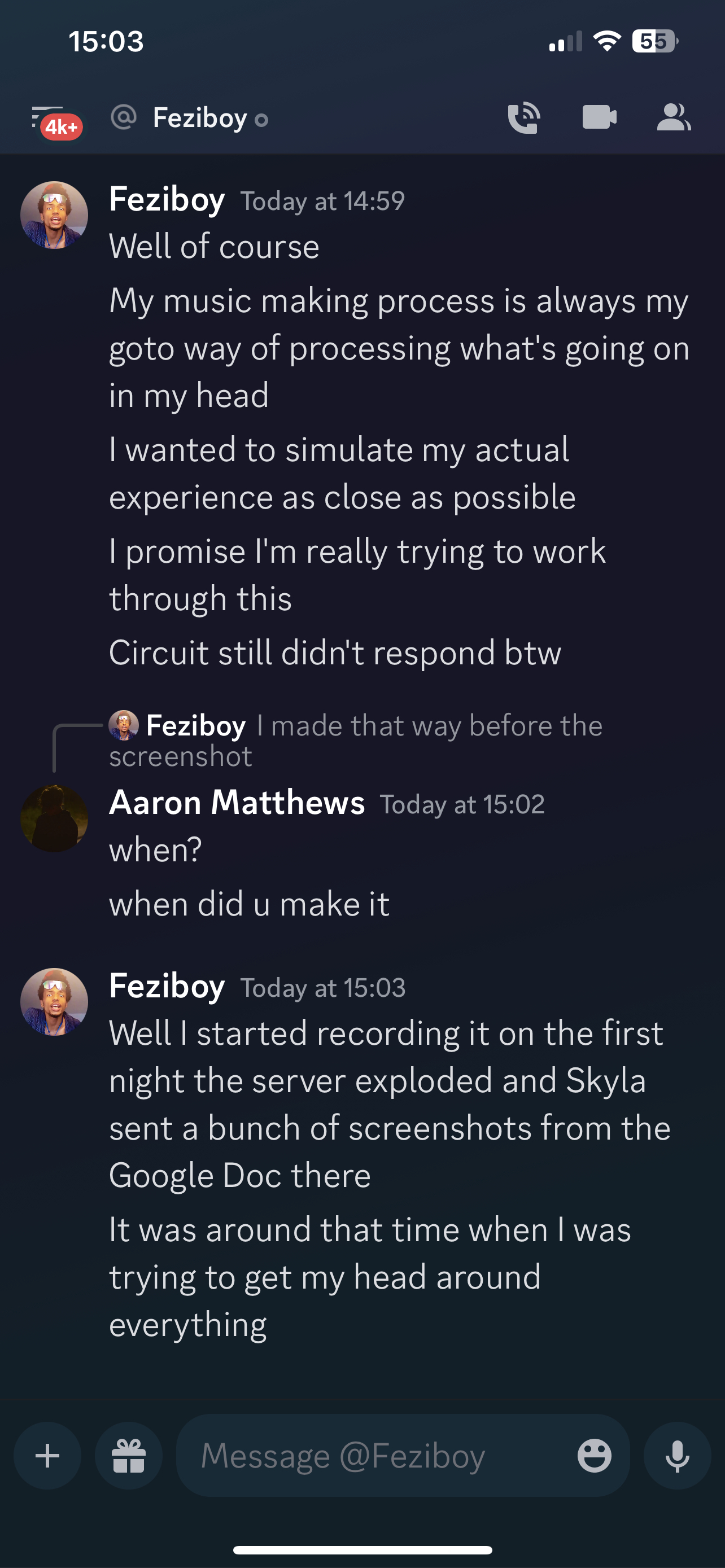Tap Feziboy's avatar on the 15:03 message
The width and height of the screenshot is (725, 1568).
tap(54, 1001)
